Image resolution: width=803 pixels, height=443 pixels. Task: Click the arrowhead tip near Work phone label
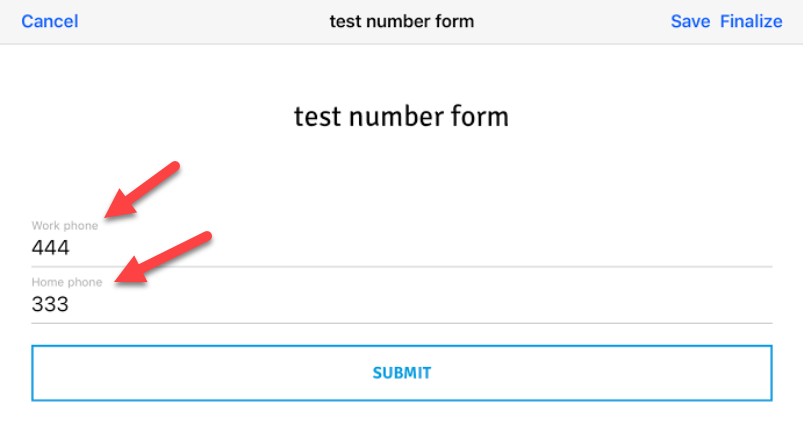click(x=108, y=212)
